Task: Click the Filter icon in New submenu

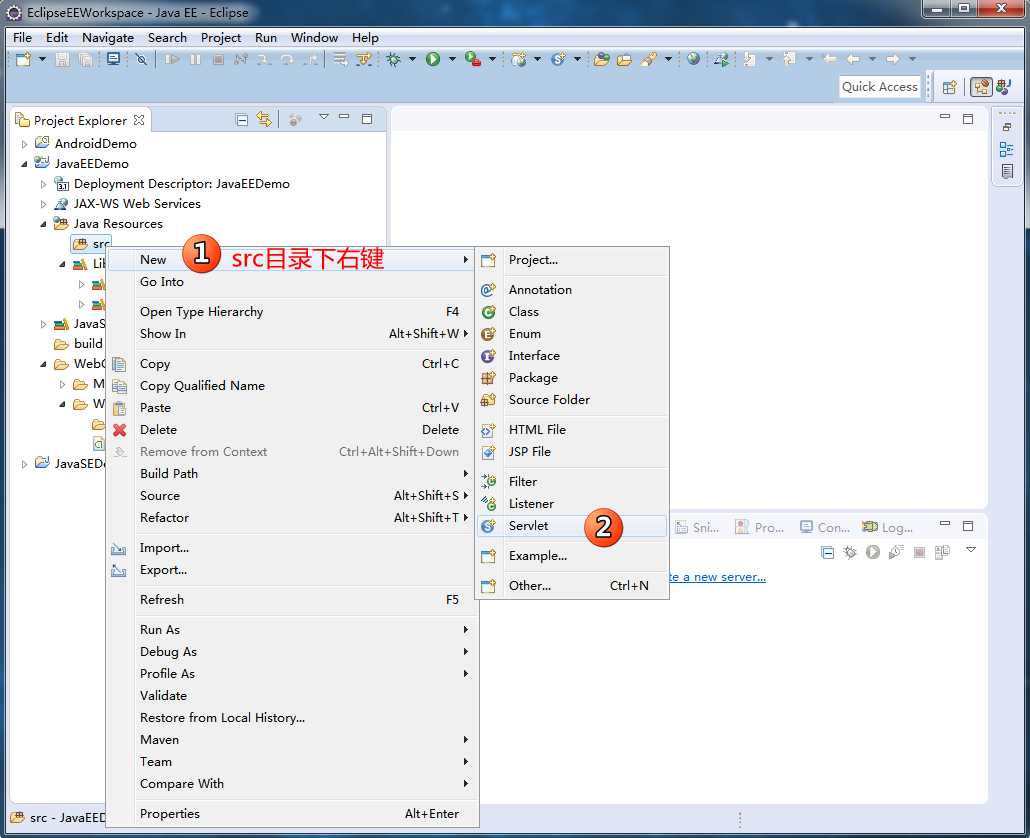Action: (x=488, y=481)
